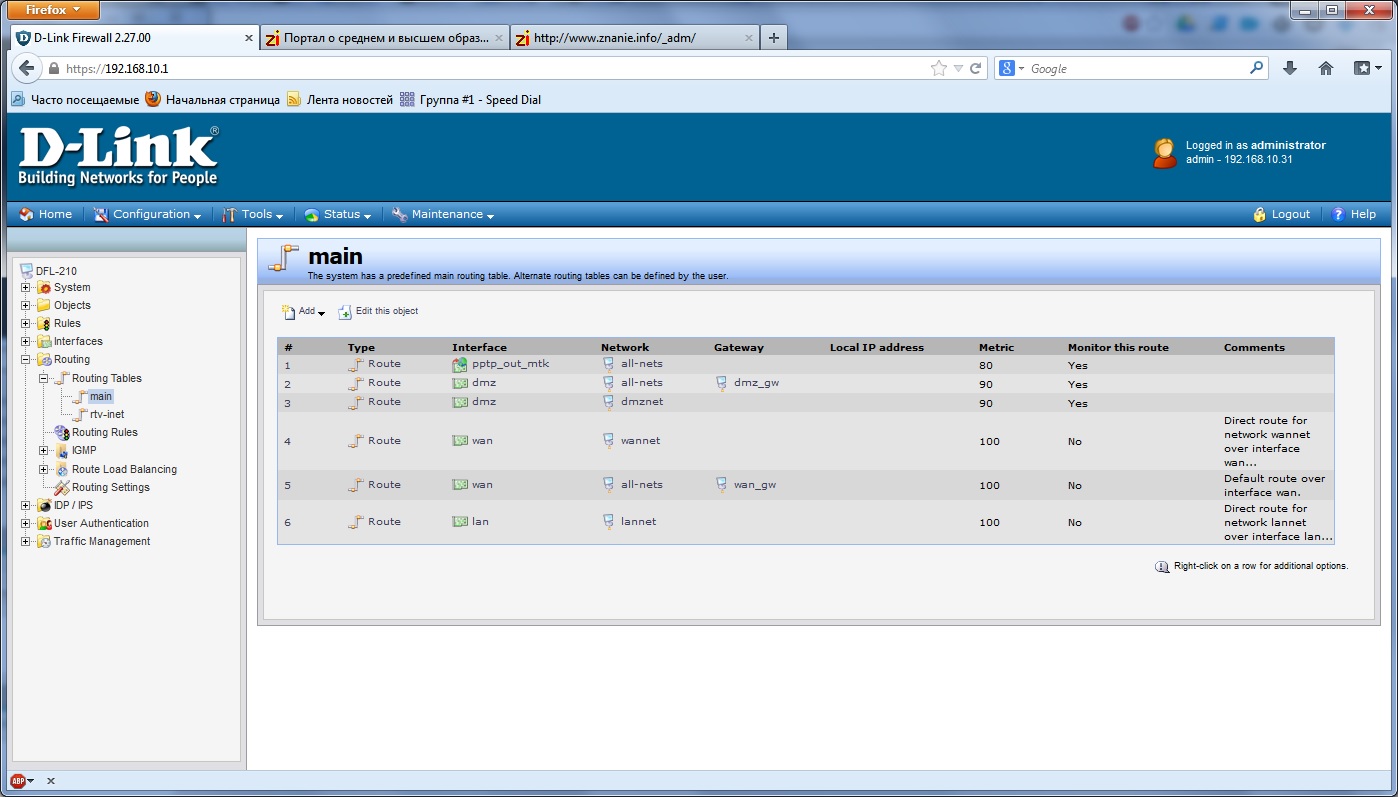Click the Routing Settings icon in tree
The image size is (1398, 797).
point(62,487)
